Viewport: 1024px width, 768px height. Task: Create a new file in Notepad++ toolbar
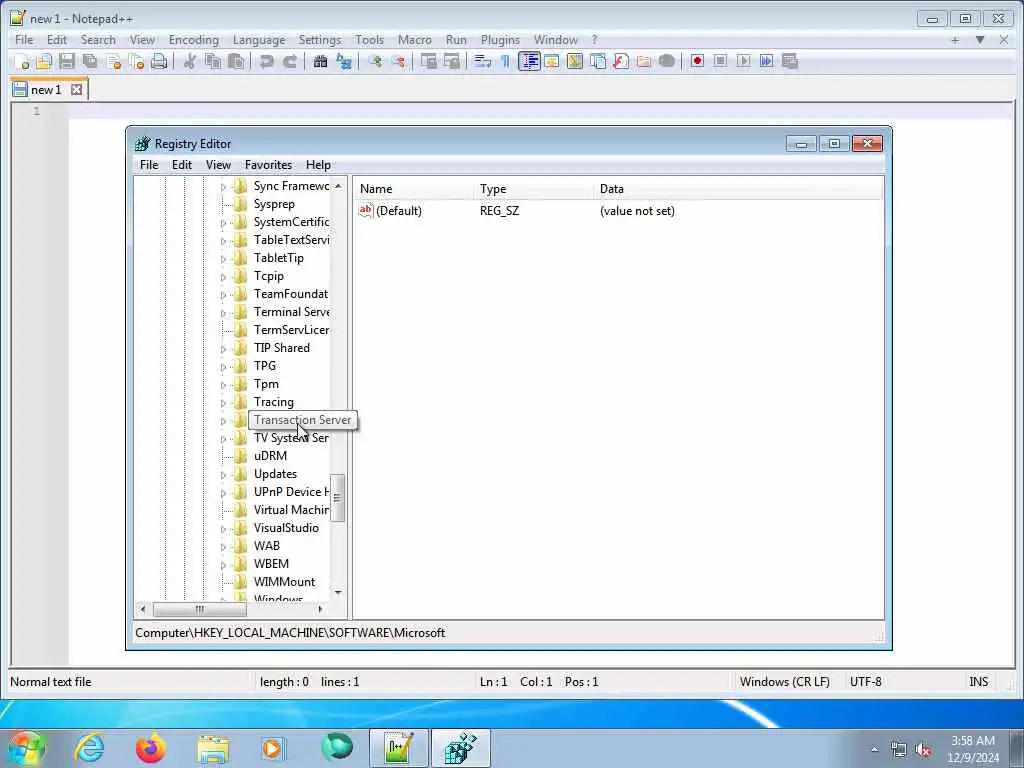(x=22, y=61)
